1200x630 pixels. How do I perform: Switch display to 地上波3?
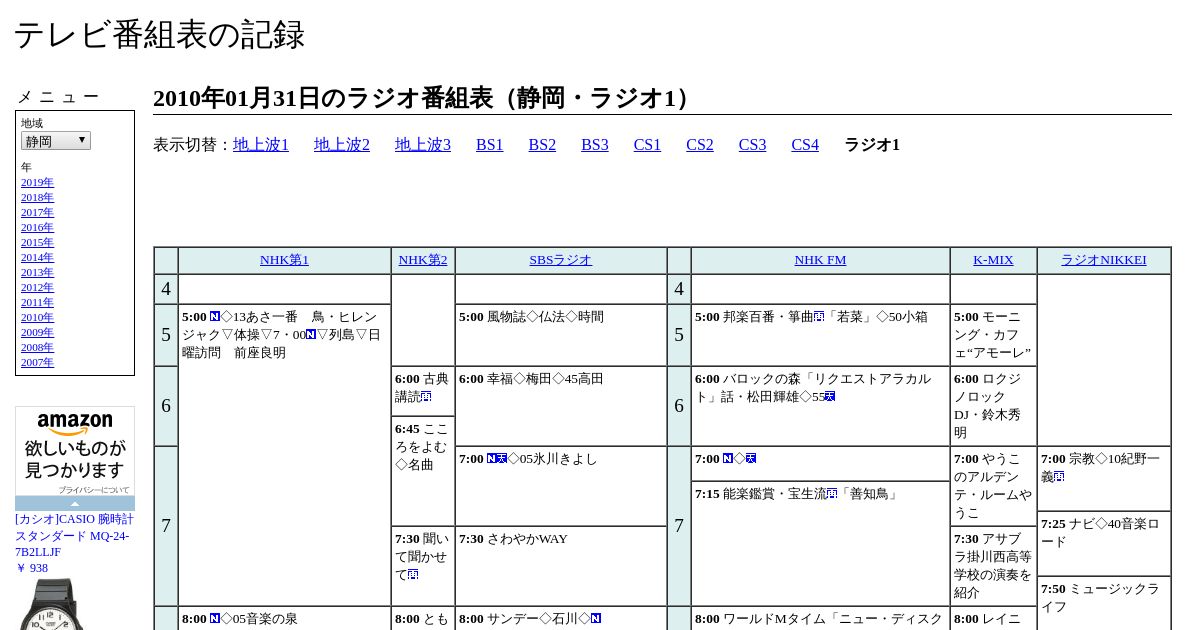(x=423, y=145)
